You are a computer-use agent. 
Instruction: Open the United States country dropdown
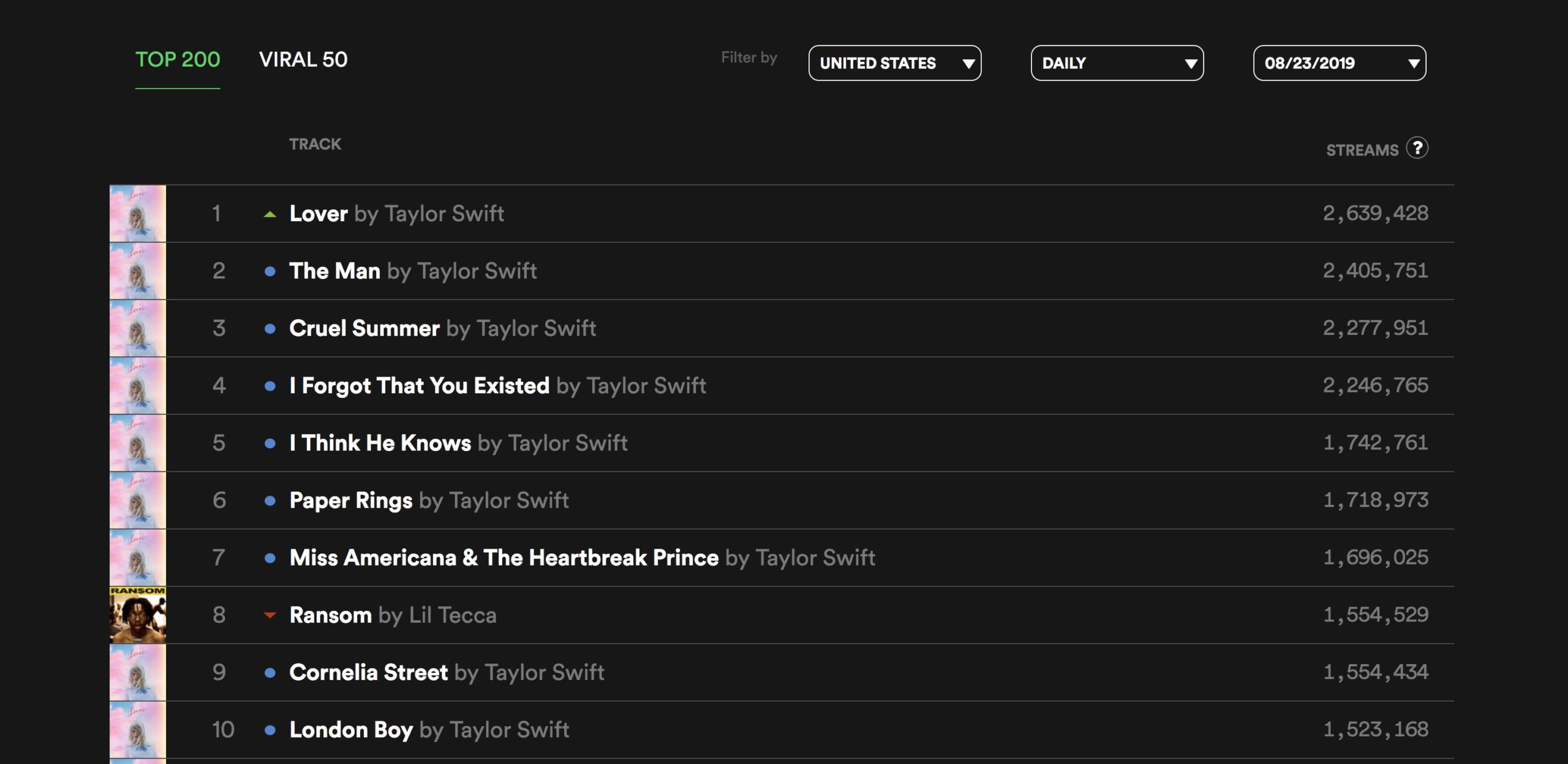(x=894, y=63)
